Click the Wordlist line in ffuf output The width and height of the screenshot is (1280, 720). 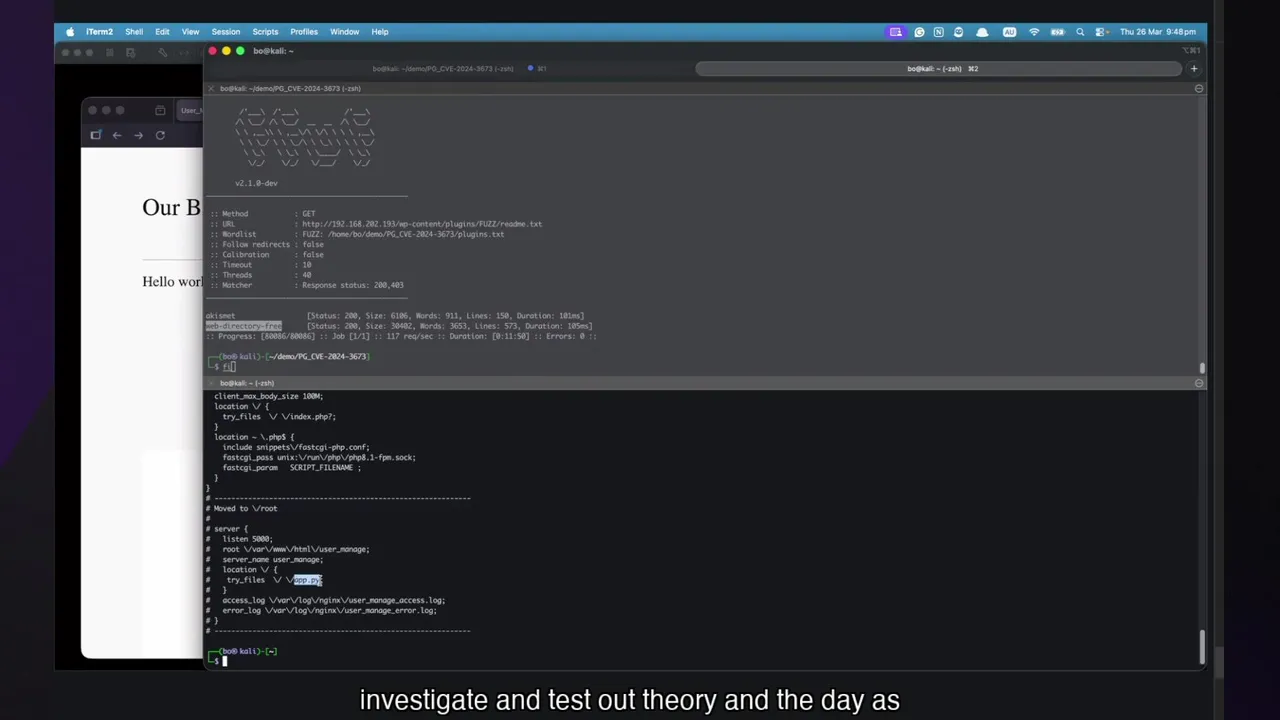357,234
